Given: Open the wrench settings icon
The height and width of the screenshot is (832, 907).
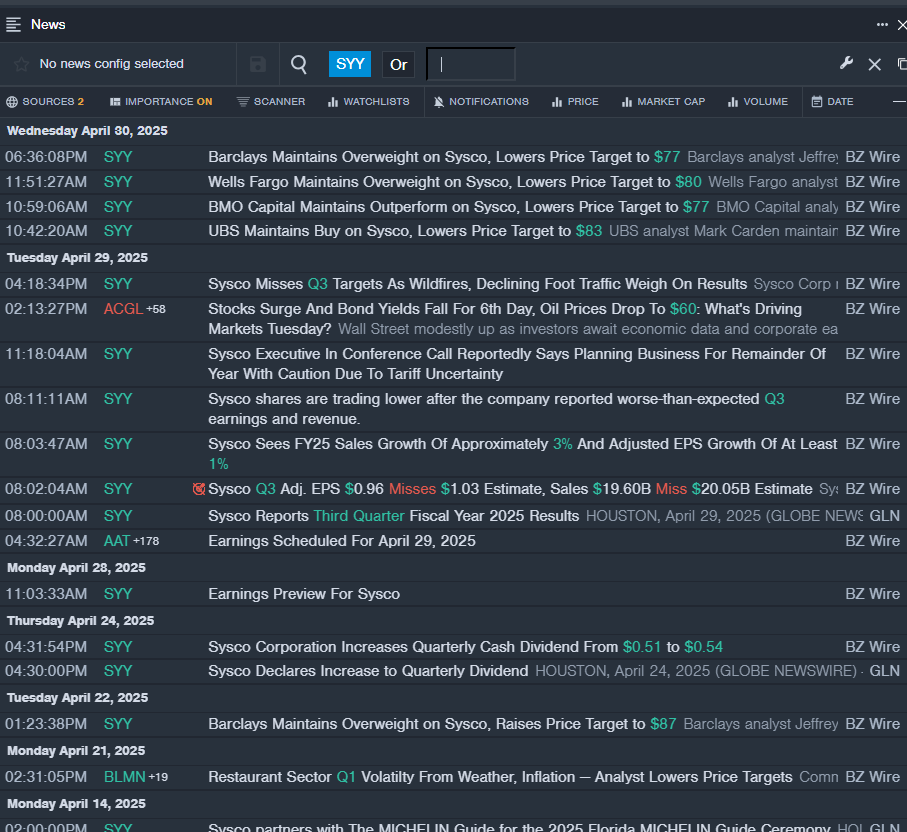Looking at the screenshot, I should point(846,64).
